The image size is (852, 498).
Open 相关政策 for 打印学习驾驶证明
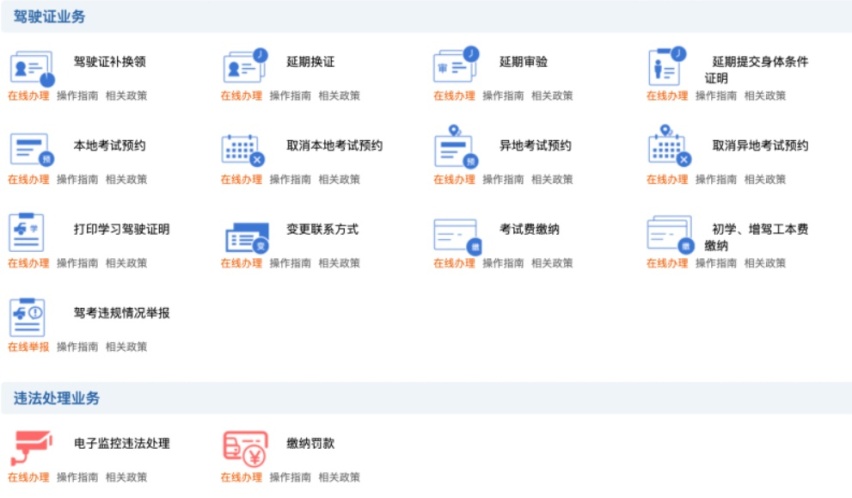tap(126, 263)
